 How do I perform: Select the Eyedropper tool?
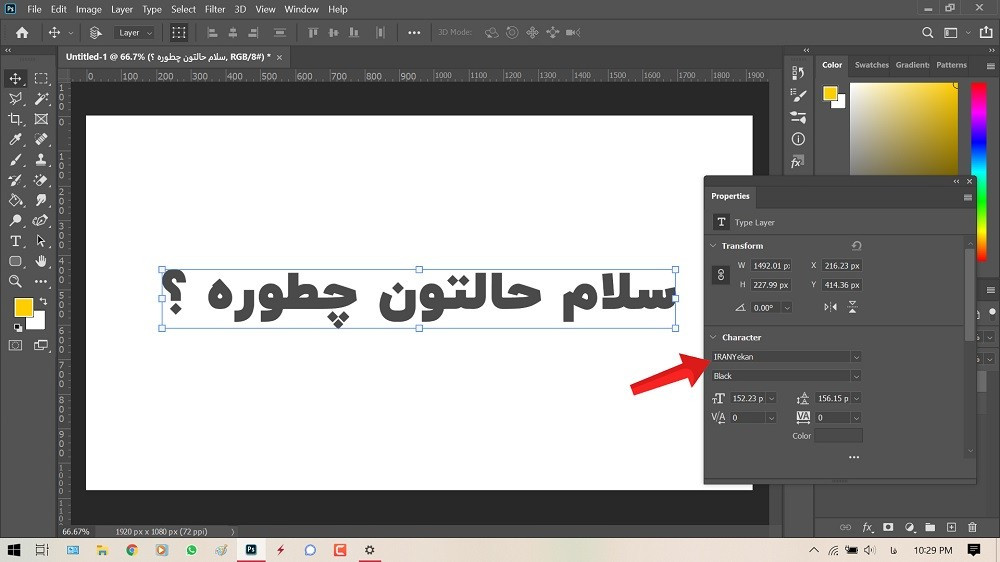pyautogui.click(x=15, y=139)
